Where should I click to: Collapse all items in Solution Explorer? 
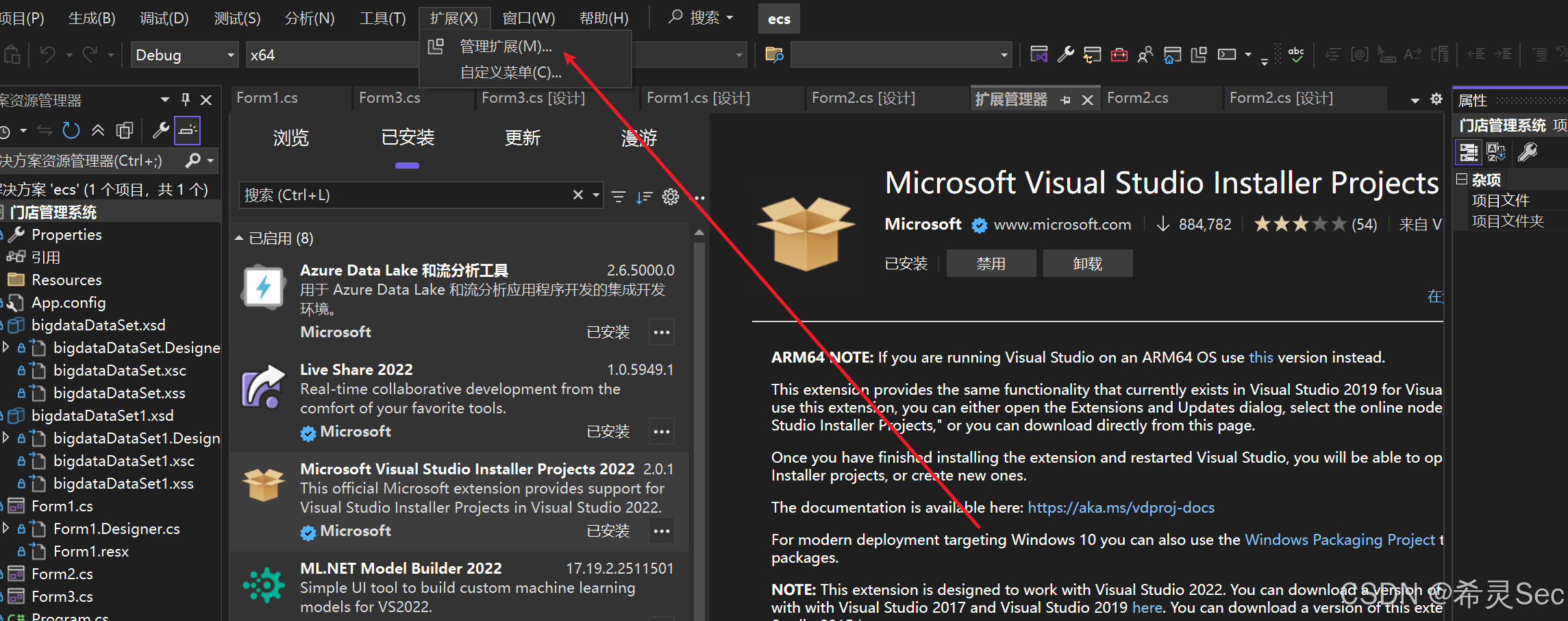(98, 130)
